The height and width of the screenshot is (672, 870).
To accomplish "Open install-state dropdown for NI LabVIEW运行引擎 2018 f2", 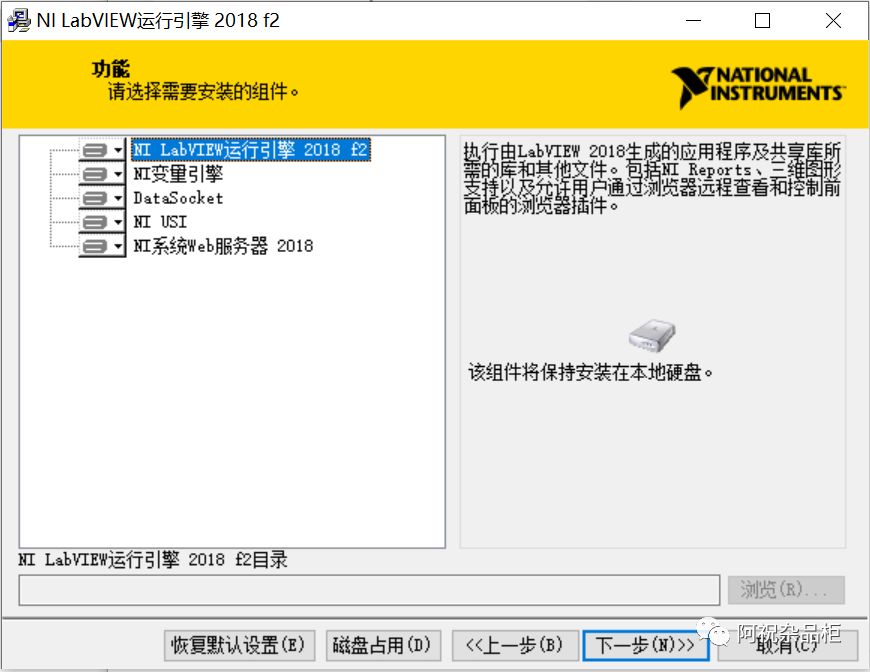I will [103, 150].
